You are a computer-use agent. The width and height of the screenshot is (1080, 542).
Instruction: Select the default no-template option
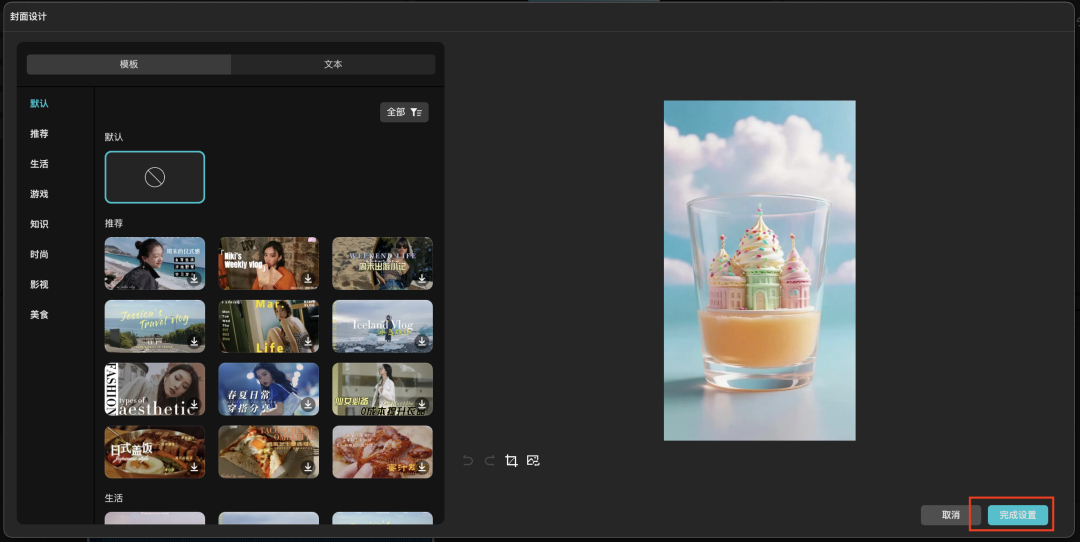[x=155, y=177]
